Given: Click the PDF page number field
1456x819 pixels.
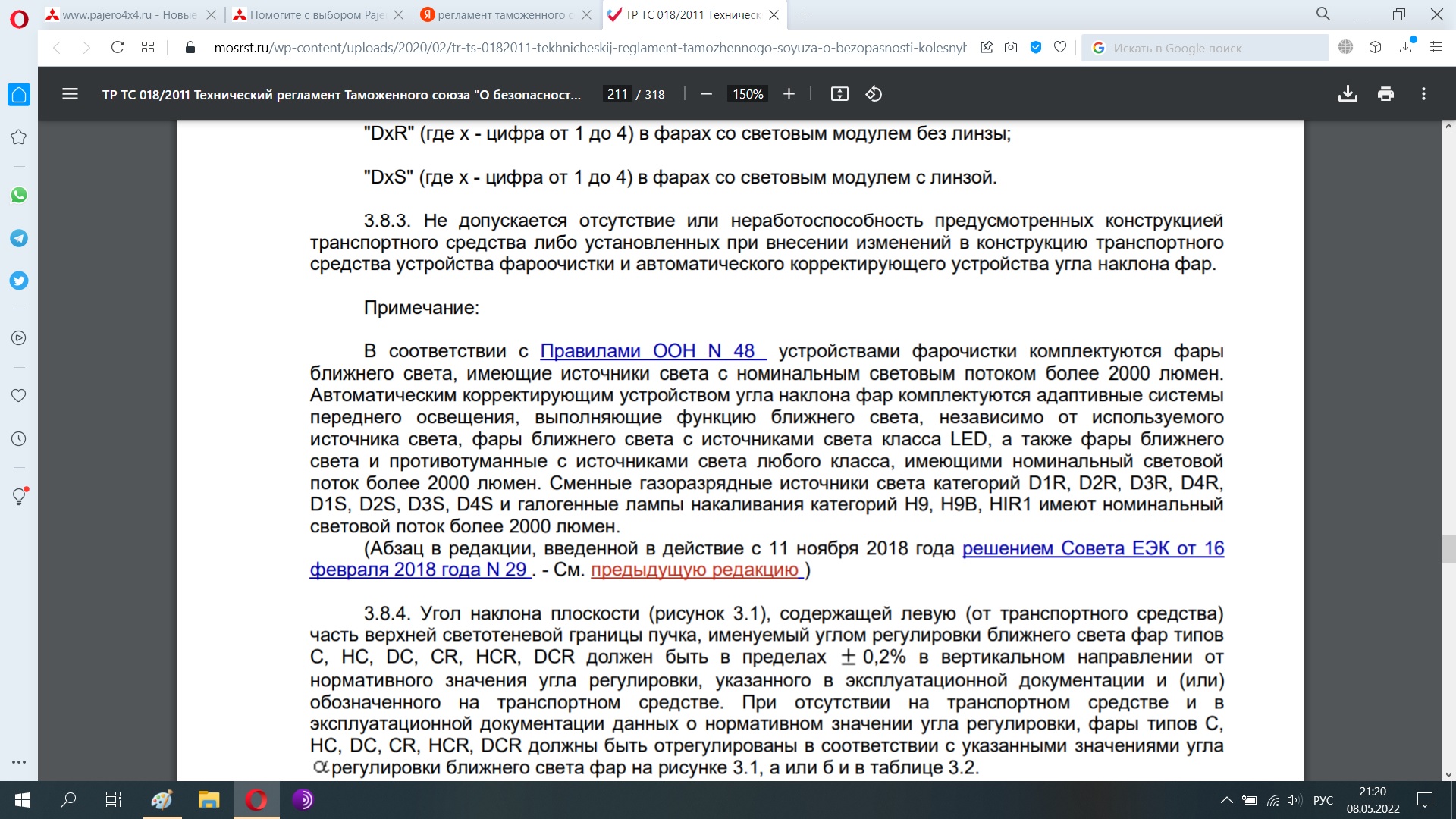Looking at the screenshot, I should click(617, 94).
